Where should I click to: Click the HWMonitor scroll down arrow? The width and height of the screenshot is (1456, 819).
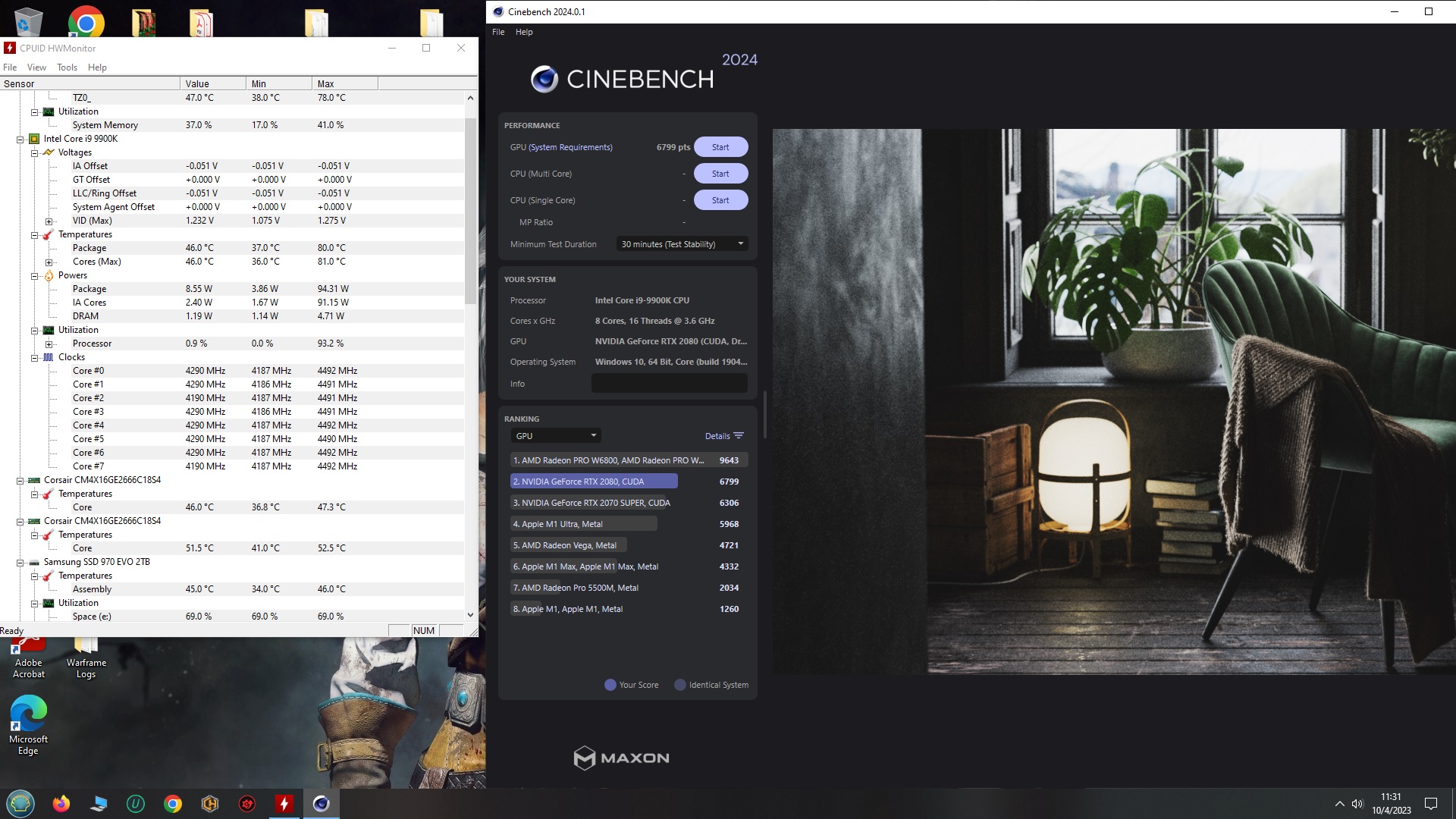click(470, 615)
